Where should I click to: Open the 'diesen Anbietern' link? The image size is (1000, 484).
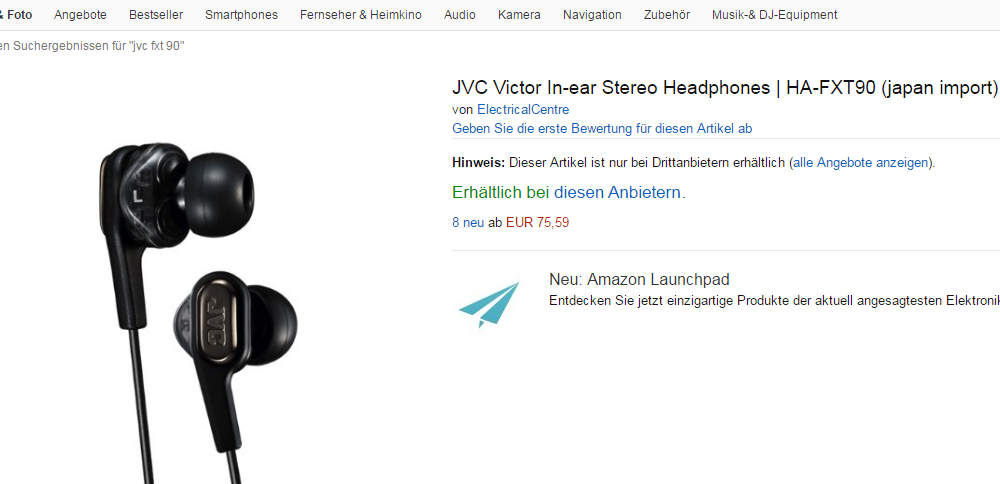[617, 193]
